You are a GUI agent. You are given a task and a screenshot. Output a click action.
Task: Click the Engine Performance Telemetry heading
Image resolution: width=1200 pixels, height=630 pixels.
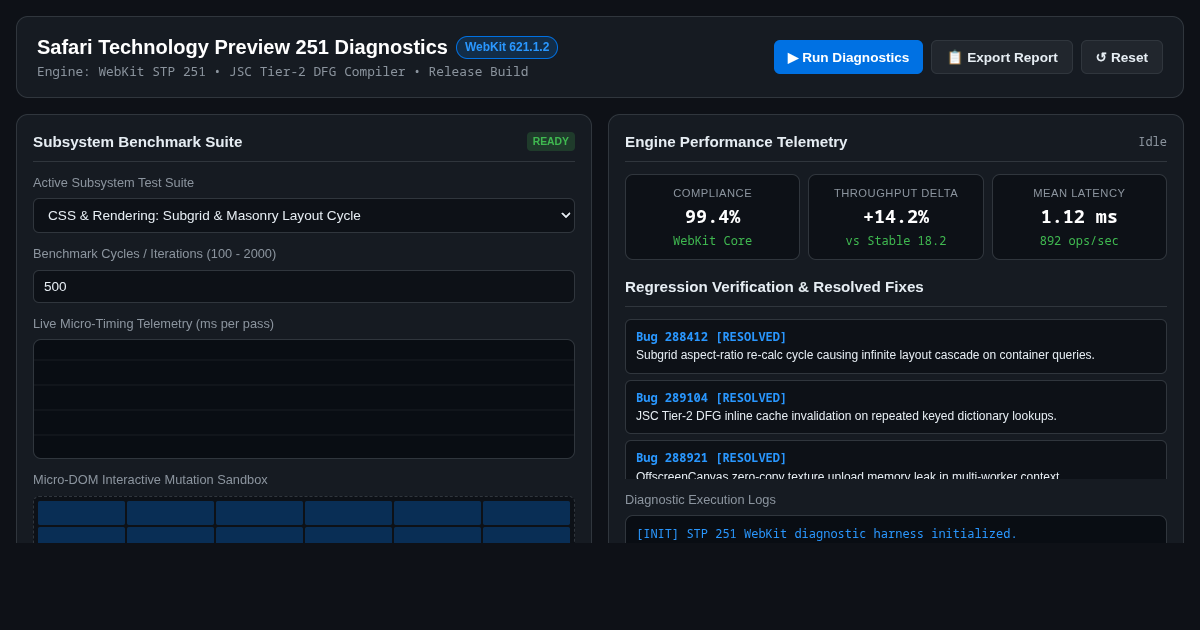pos(736,142)
